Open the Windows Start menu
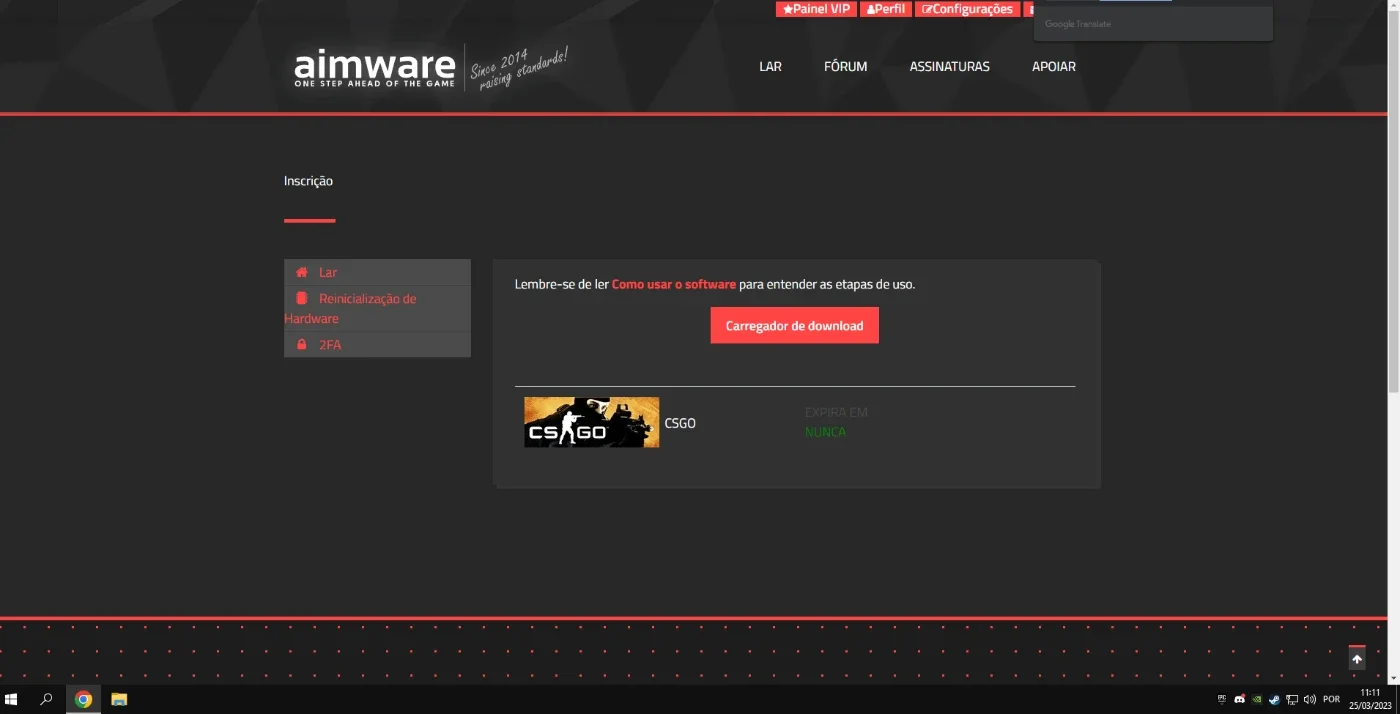The image size is (1400, 714). point(12,699)
